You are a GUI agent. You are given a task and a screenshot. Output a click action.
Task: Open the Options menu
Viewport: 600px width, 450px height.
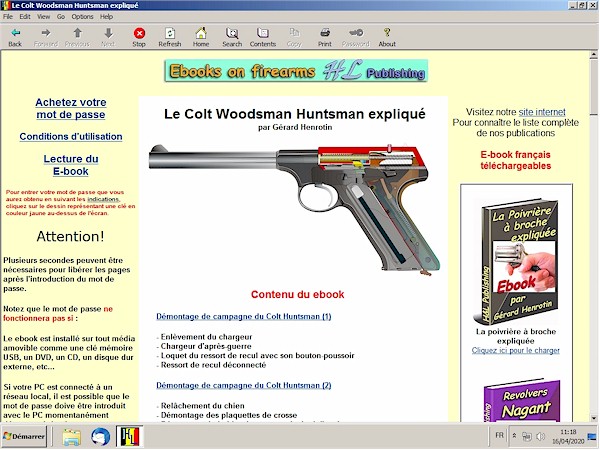click(82, 16)
